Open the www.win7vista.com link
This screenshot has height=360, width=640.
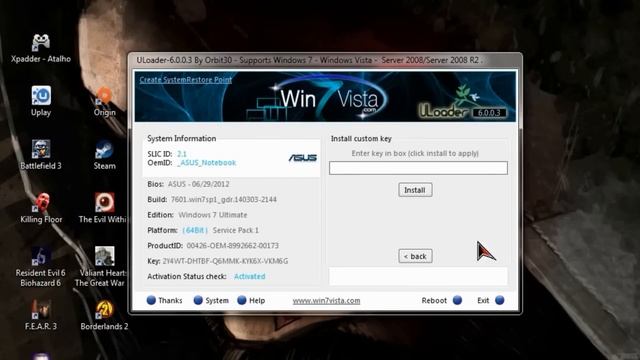tap(326, 300)
